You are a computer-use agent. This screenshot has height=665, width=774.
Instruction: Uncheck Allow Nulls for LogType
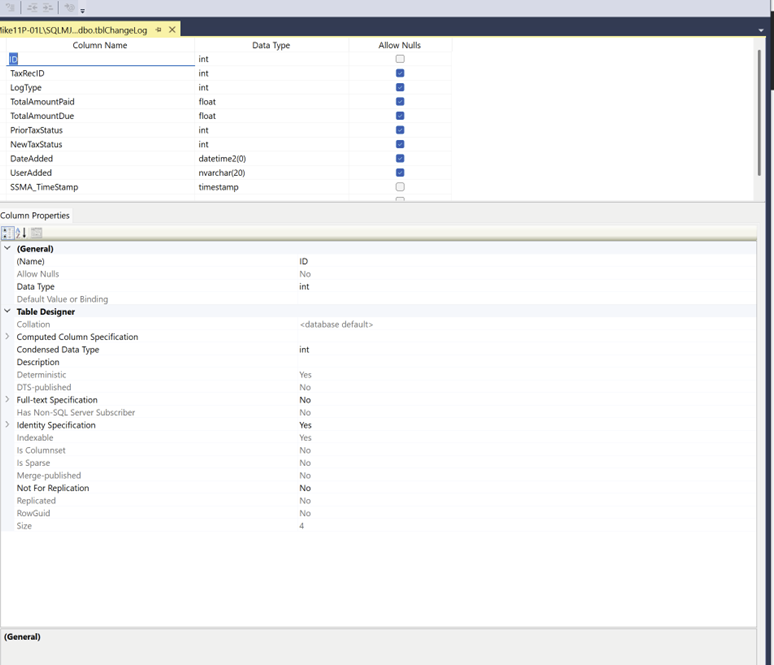pyautogui.click(x=400, y=87)
